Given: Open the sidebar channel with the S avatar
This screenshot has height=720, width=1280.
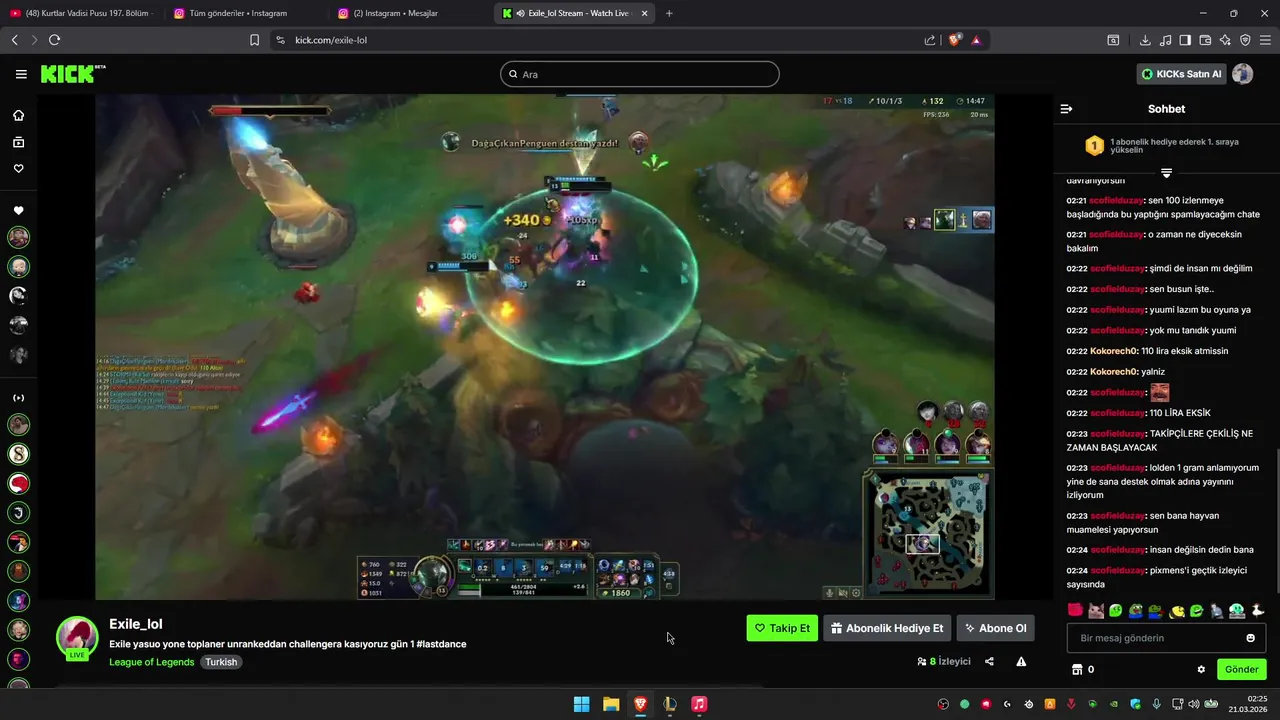Looking at the screenshot, I should click(18, 454).
